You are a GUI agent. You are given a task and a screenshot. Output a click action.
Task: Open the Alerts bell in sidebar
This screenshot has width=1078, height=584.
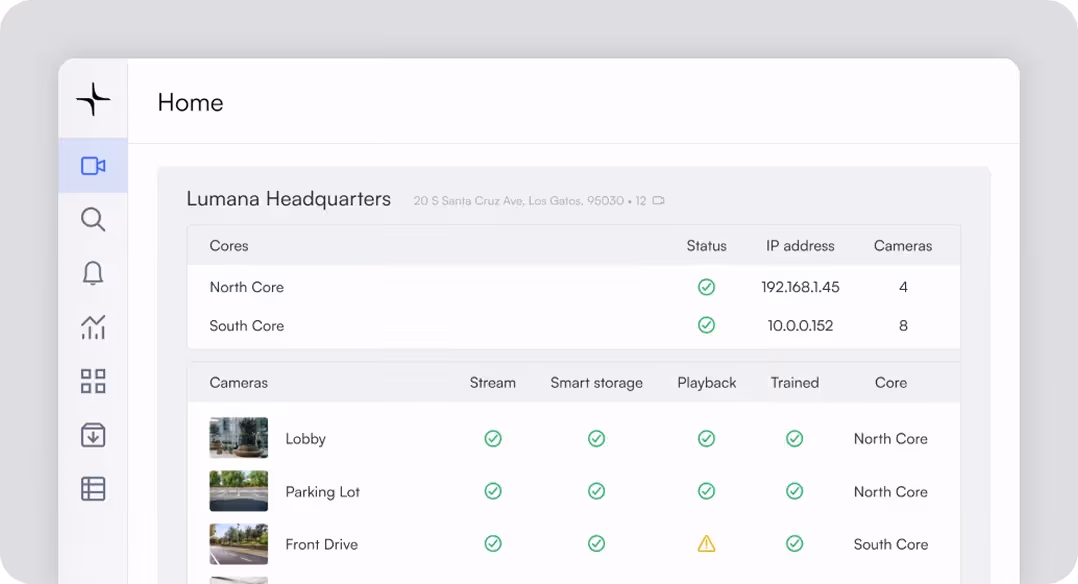pyautogui.click(x=93, y=273)
